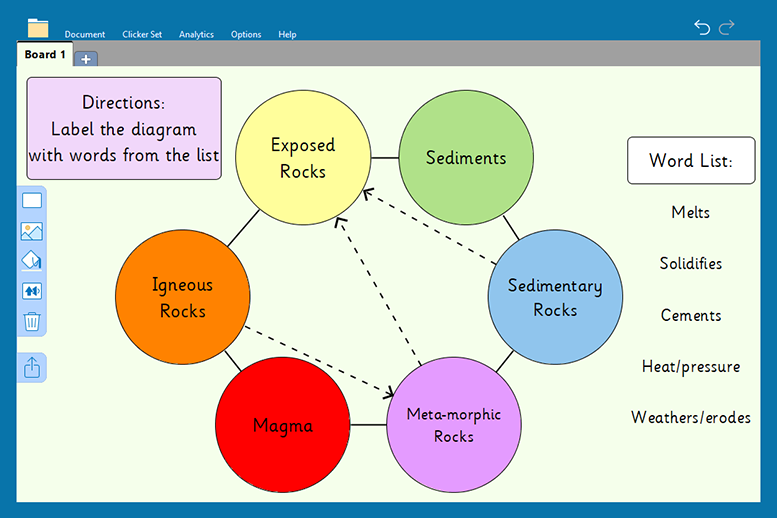Viewport: 777px width, 518px height.
Task: Select the add cell rectangle tool
Action: (32, 201)
